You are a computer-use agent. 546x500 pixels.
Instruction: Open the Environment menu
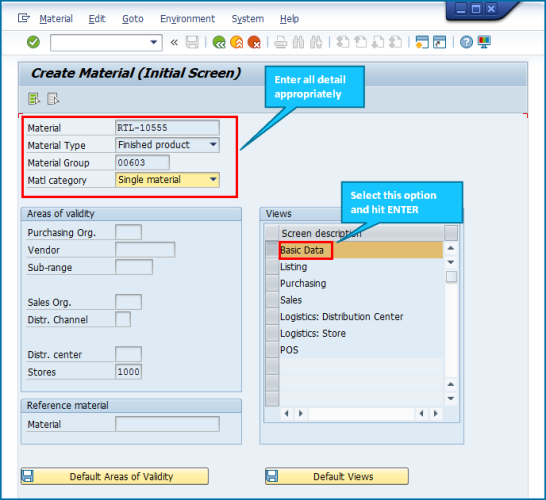(187, 19)
